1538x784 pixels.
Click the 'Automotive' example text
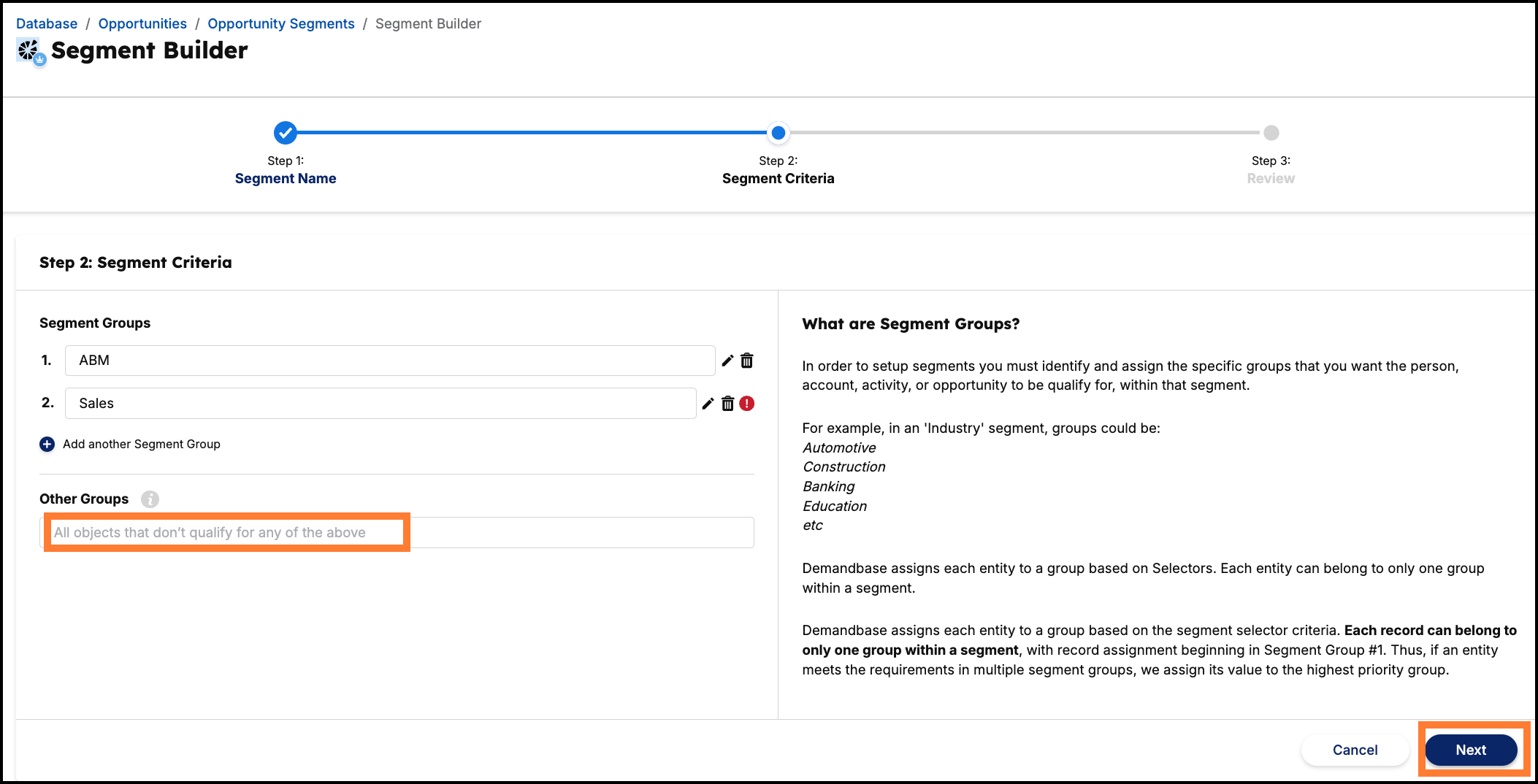coord(839,448)
